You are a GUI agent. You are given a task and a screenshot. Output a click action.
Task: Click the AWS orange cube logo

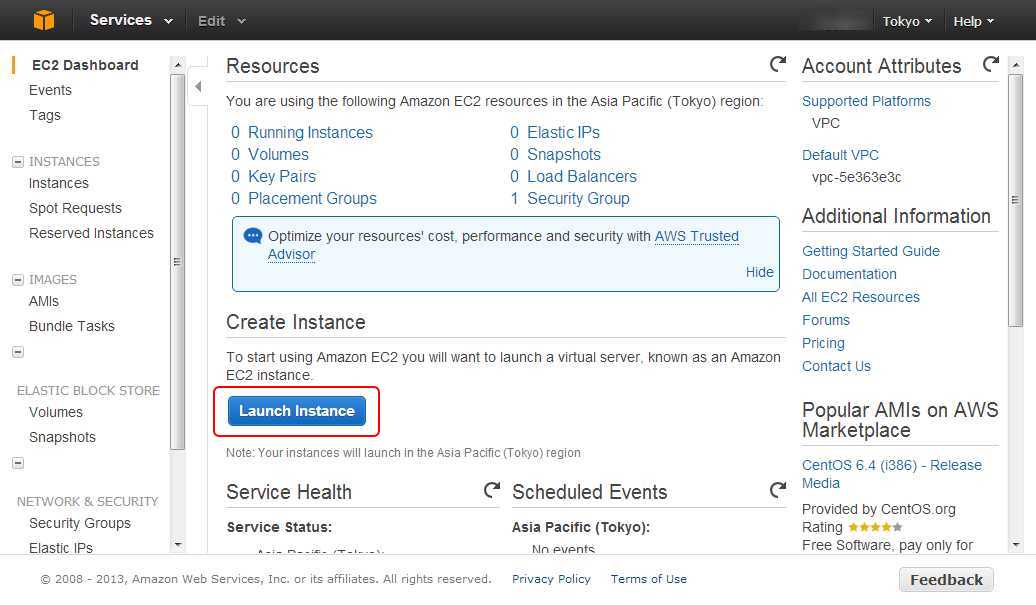click(44, 20)
